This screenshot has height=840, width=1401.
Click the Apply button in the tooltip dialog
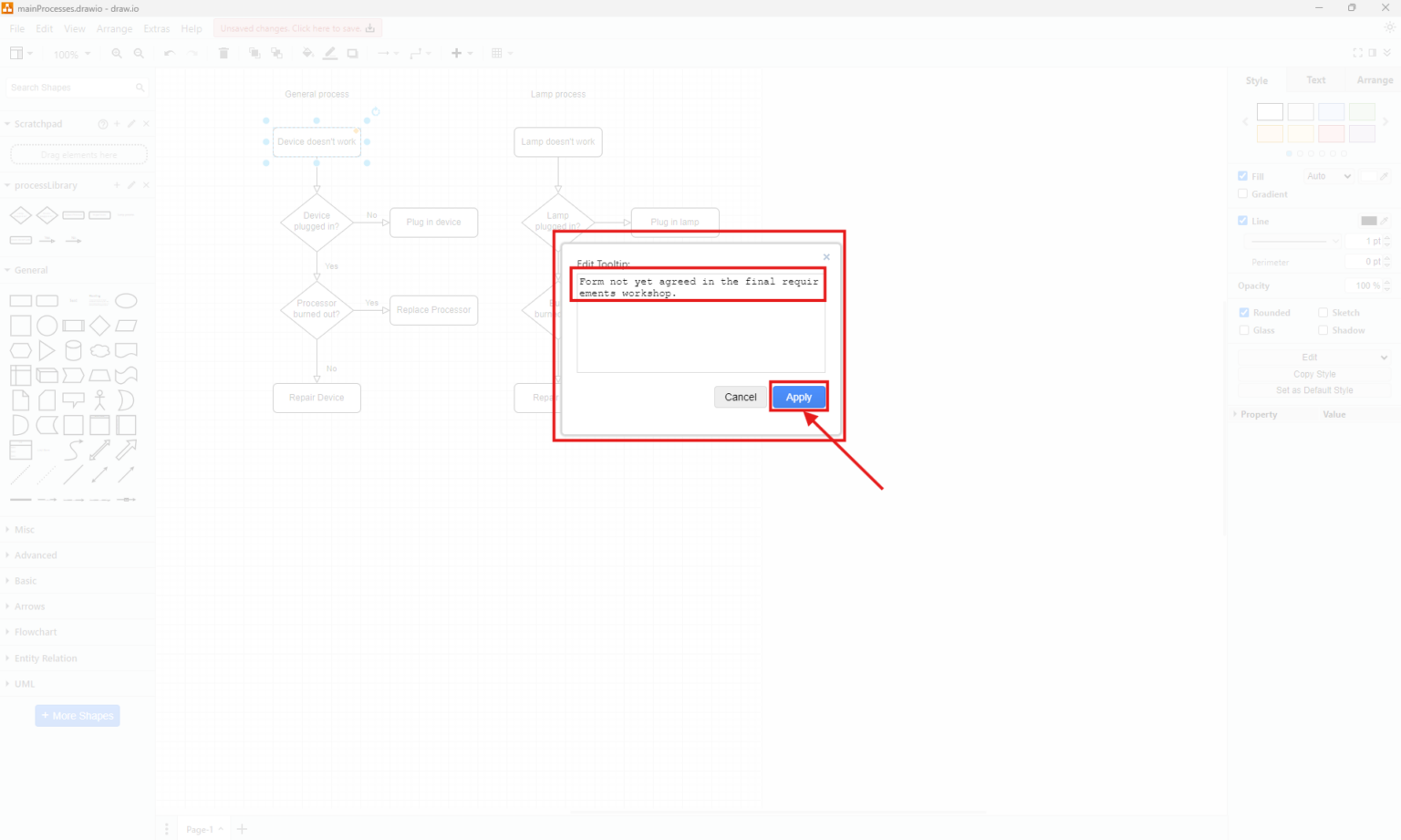799,397
